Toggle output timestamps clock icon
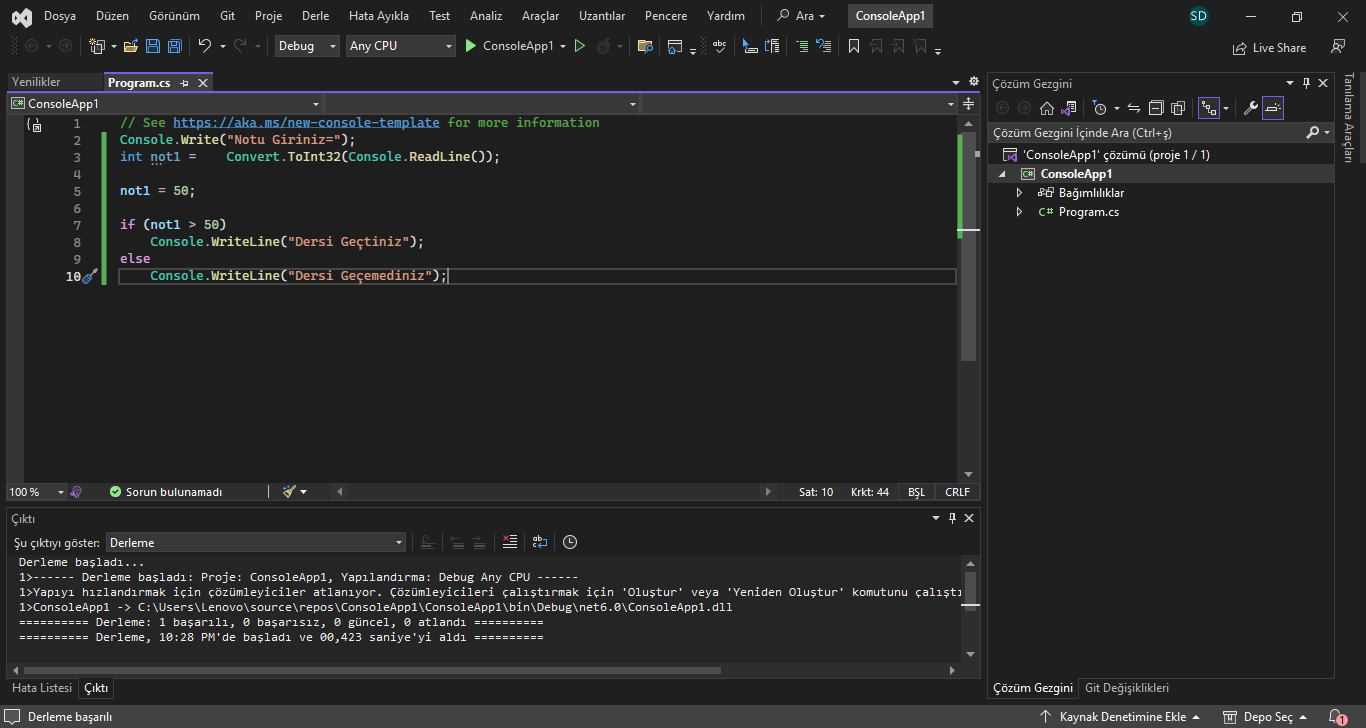Viewport: 1366px width, 728px height. pyautogui.click(x=570, y=542)
